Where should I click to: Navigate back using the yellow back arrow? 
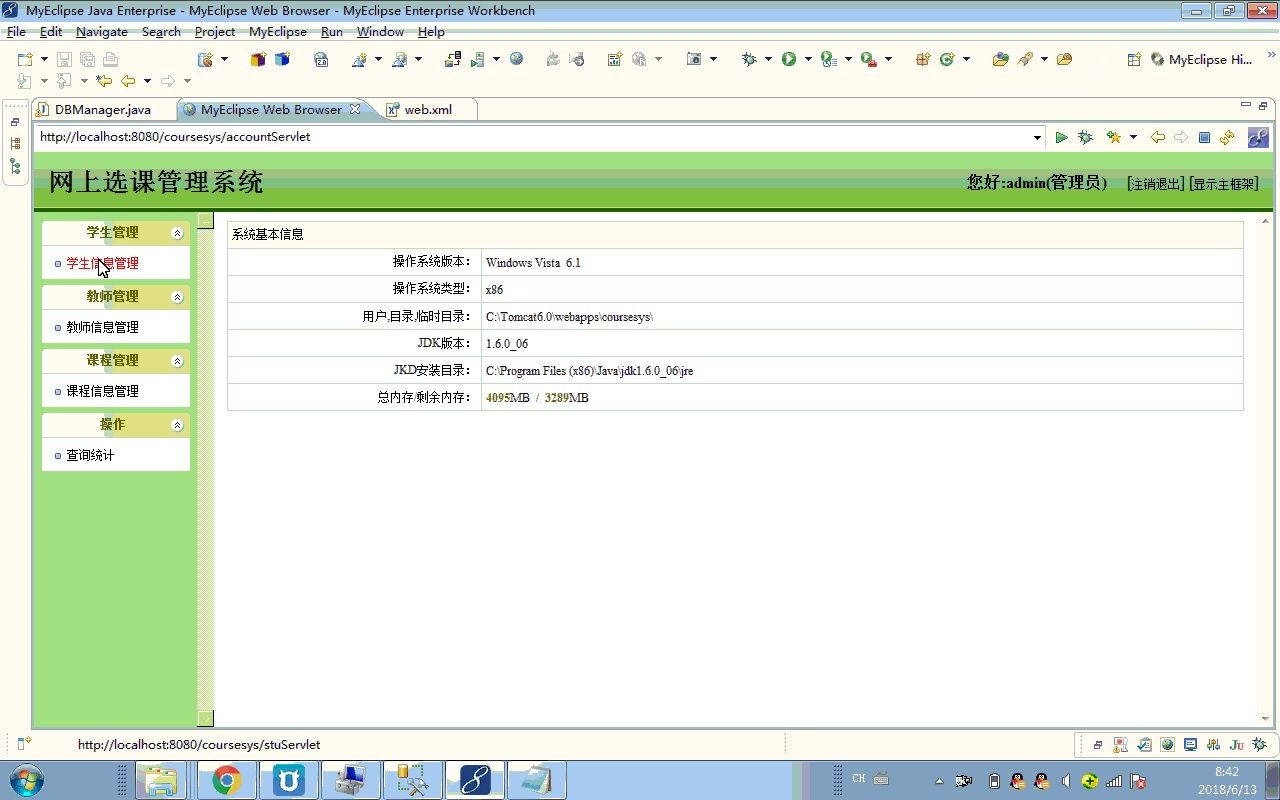click(x=1157, y=137)
